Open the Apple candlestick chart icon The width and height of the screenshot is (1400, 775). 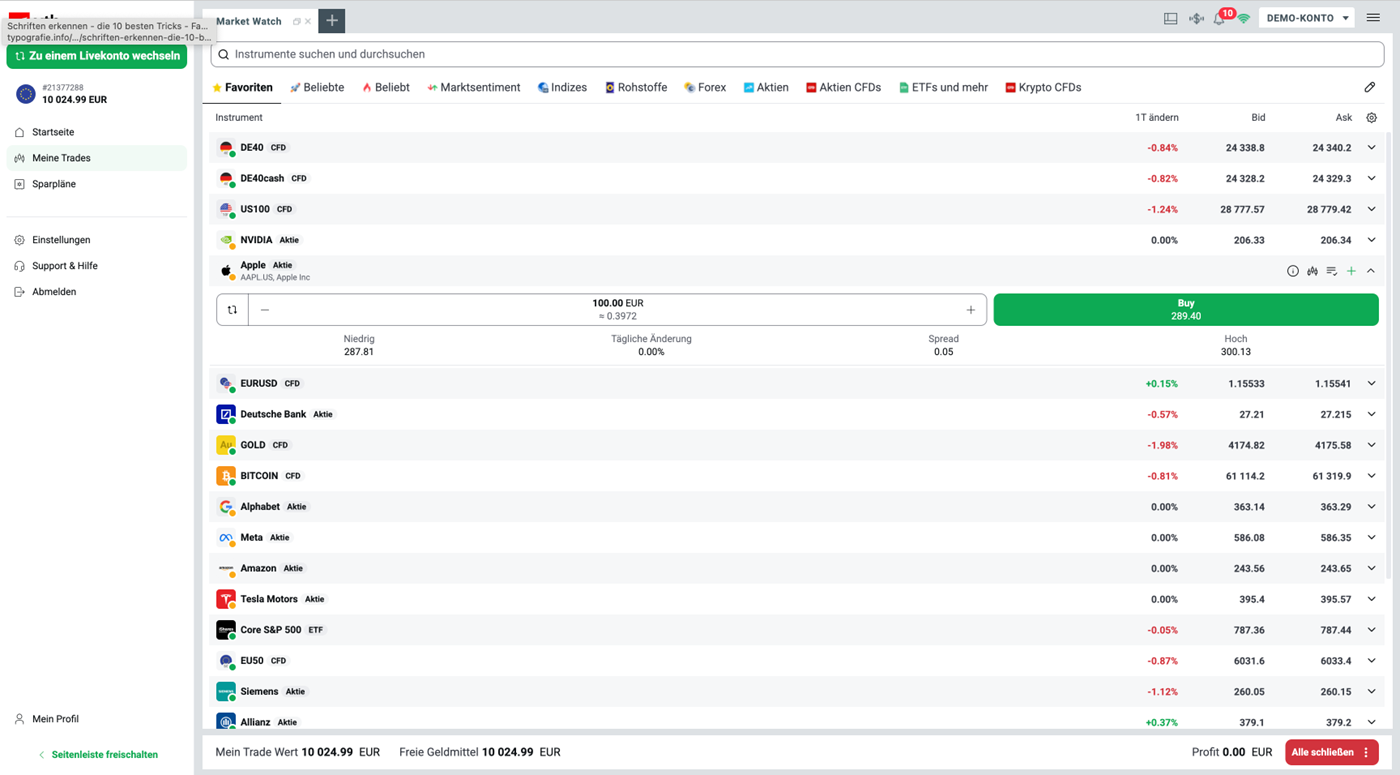[1312, 271]
